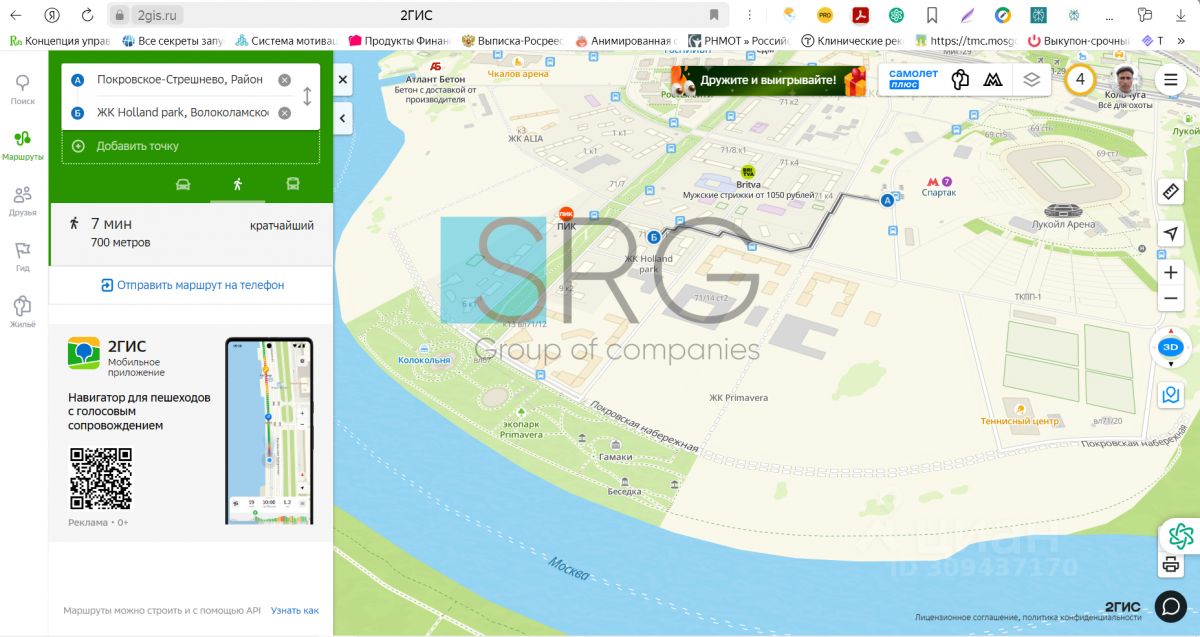Switch to the pedestrian route tab

tap(238, 184)
